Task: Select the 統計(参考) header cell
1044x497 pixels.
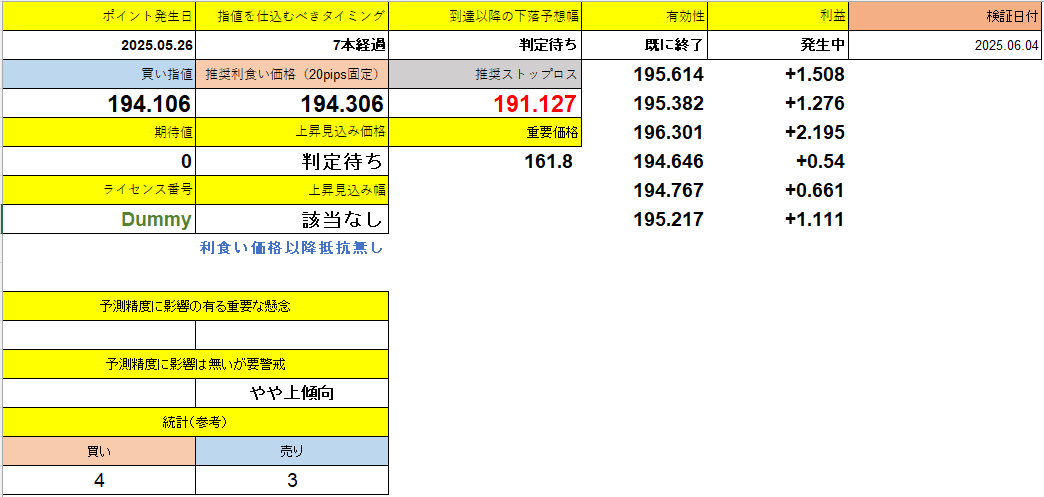Action: (196, 422)
